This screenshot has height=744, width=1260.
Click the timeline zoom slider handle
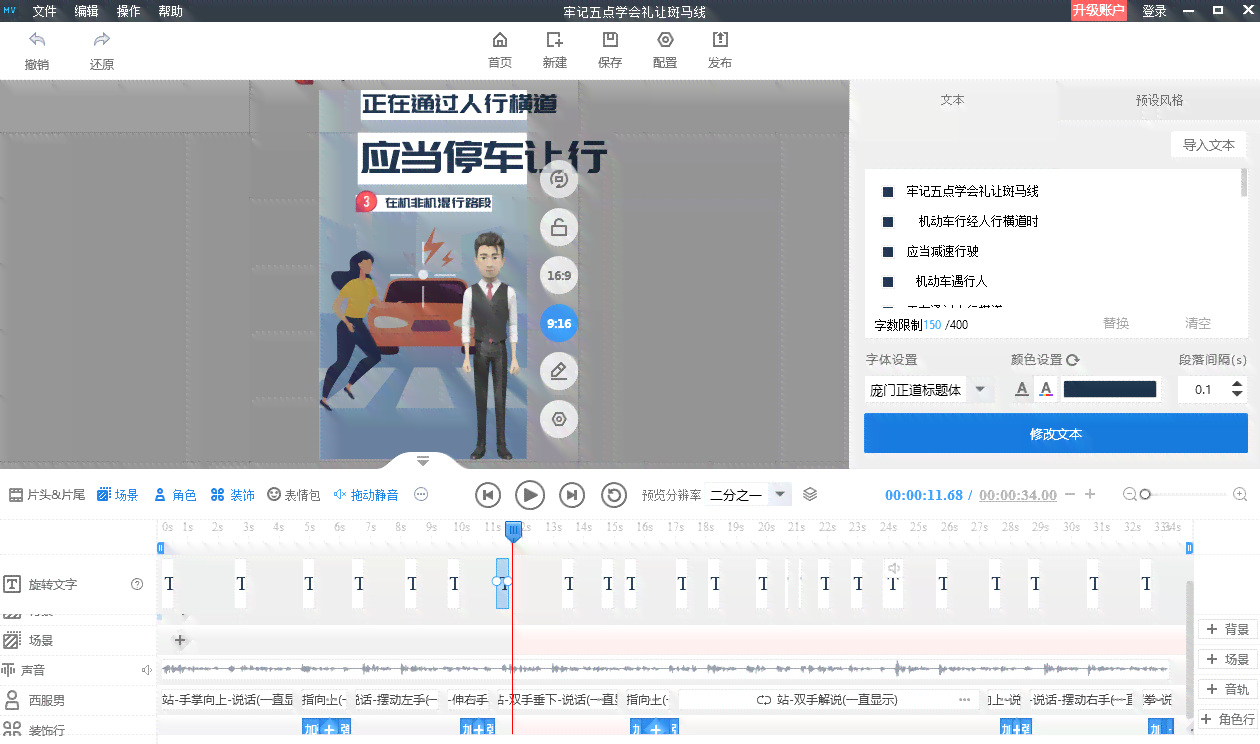coord(1145,494)
